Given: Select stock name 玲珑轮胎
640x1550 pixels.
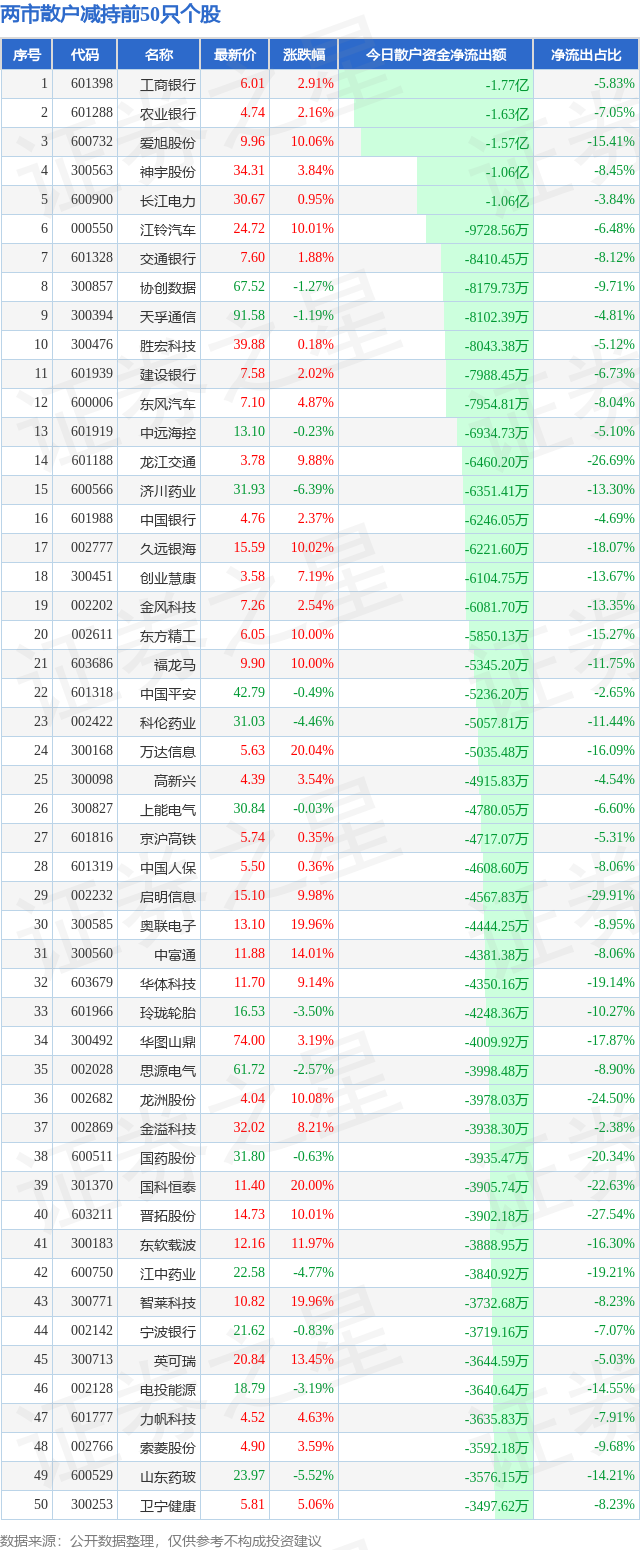Looking at the screenshot, I should pos(168,1013).
